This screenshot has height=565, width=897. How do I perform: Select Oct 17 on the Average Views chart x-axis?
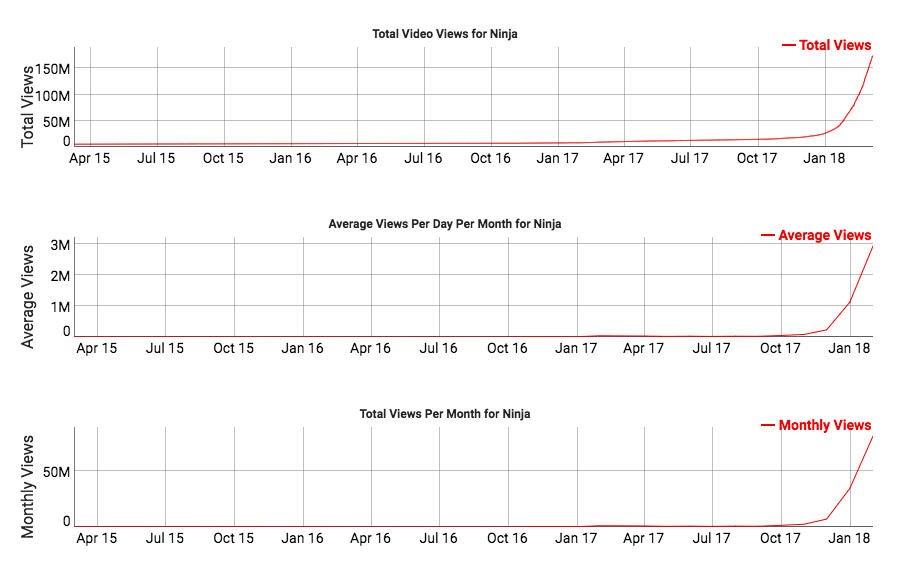point(780,348)
